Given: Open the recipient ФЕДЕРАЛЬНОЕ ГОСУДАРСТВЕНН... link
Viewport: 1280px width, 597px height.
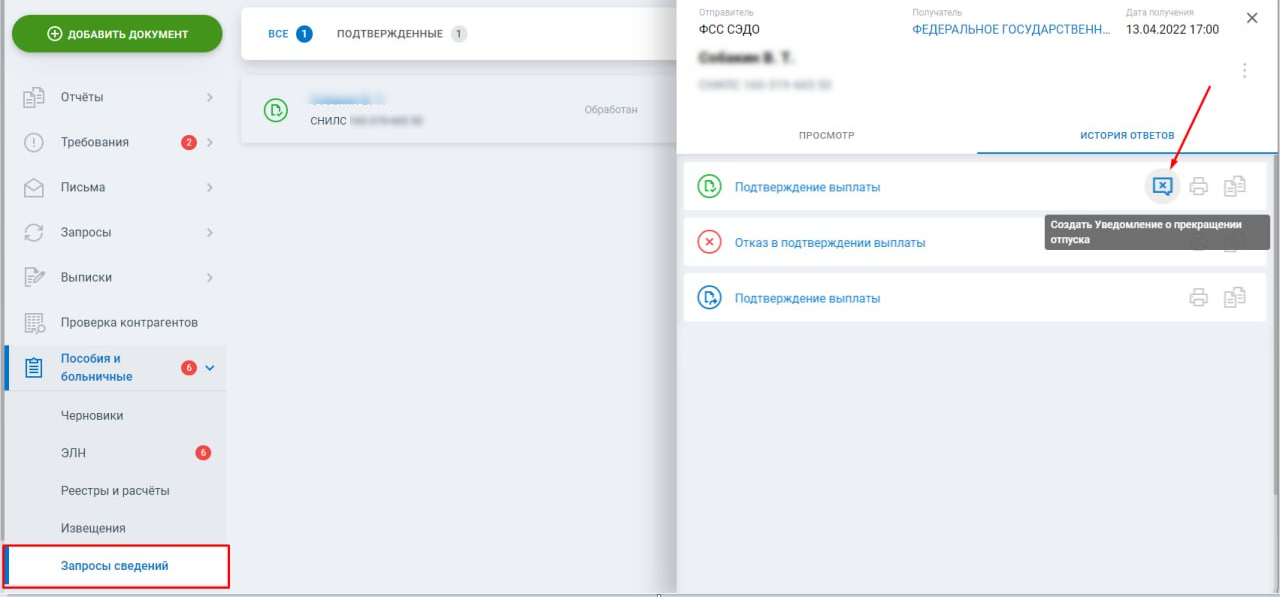Looking at the screenshot, I should click(1011, 30).
